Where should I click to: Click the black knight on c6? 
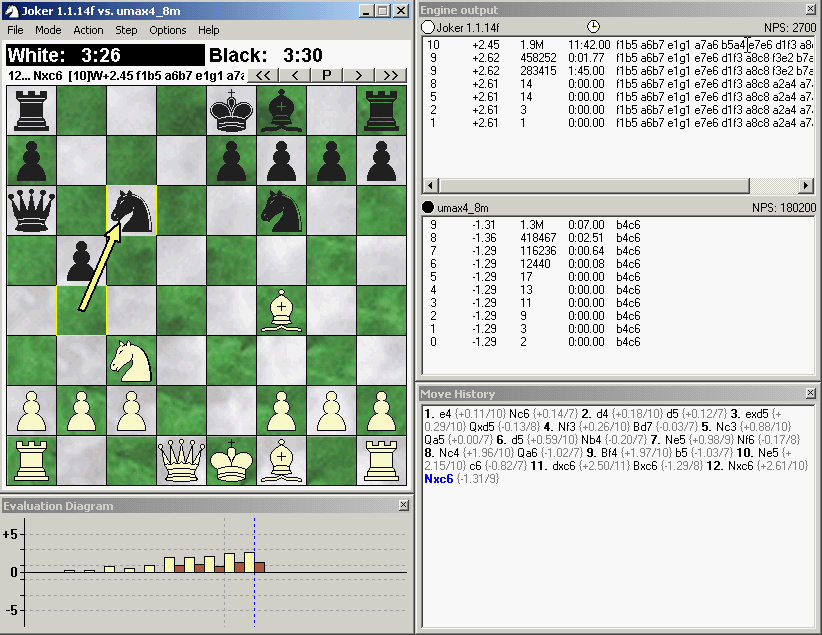(x=132, y=210)
